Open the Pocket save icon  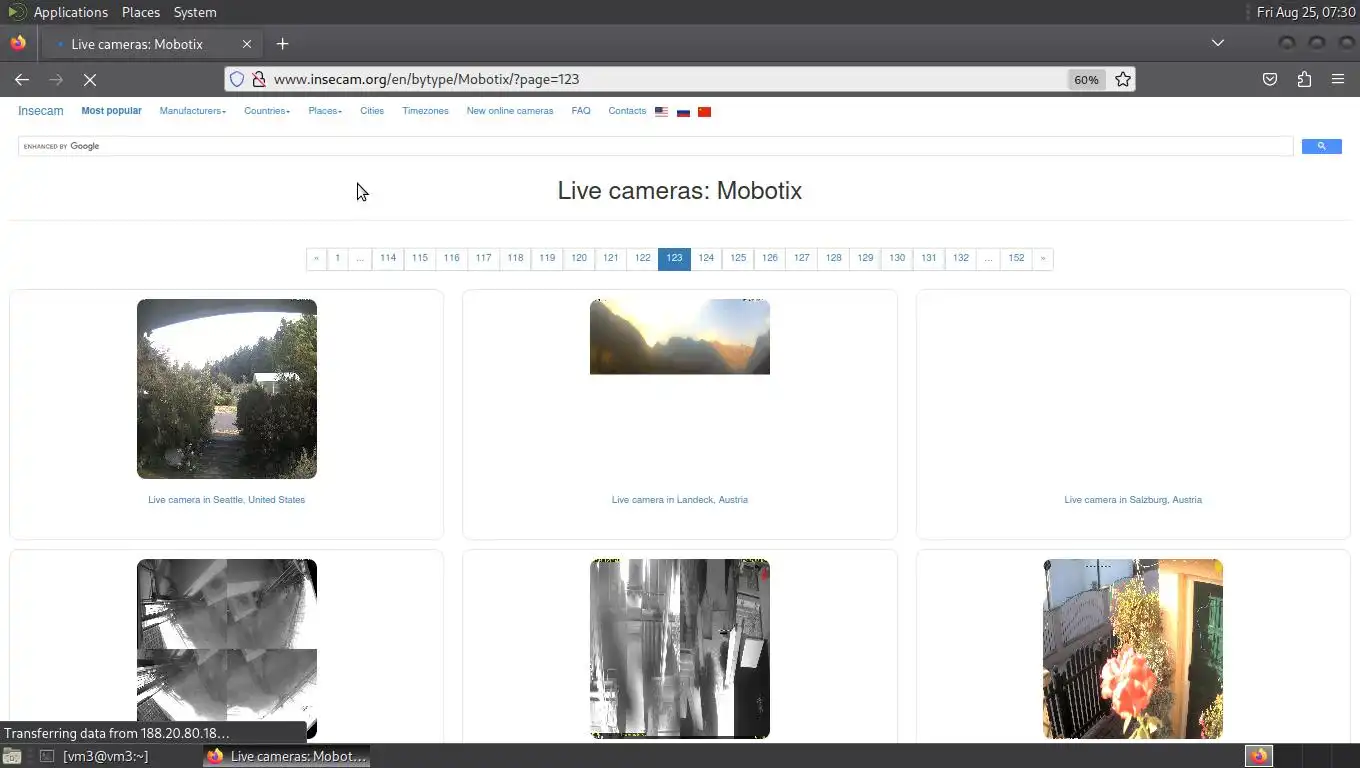[x=1270, y=79]
